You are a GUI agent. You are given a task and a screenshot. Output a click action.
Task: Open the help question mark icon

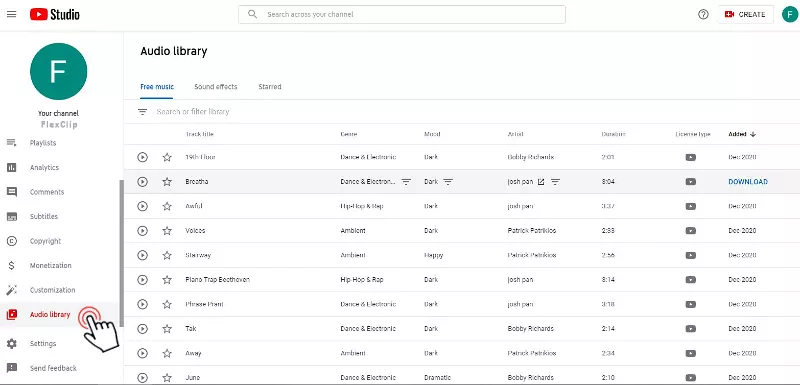pyautogui.click(x=704, y=14)
